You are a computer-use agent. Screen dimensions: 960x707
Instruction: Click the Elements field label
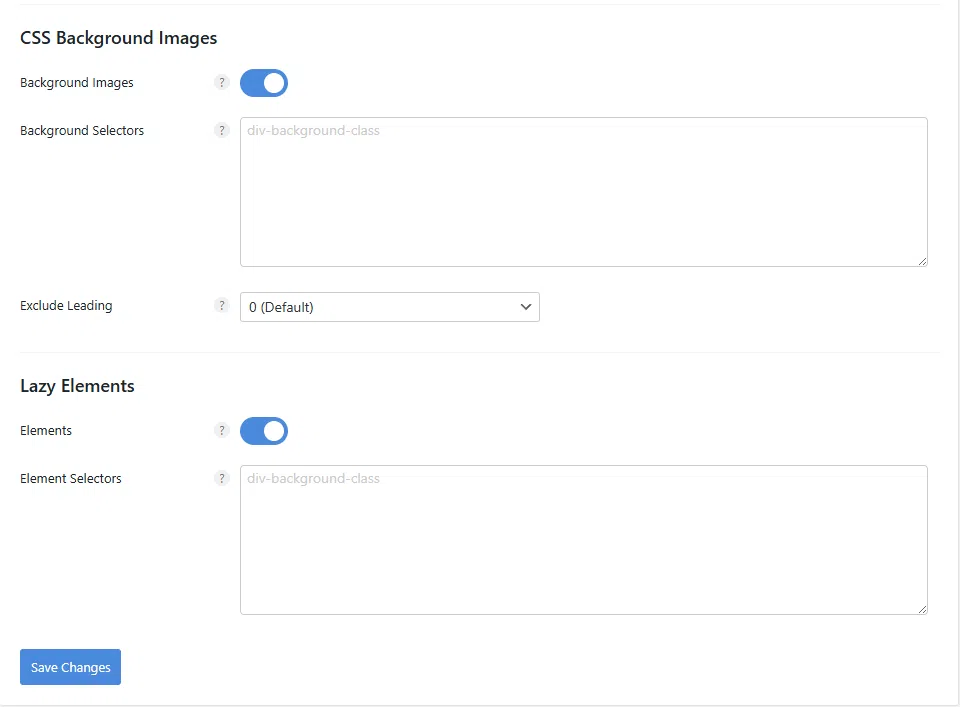[x=46, y=431]
